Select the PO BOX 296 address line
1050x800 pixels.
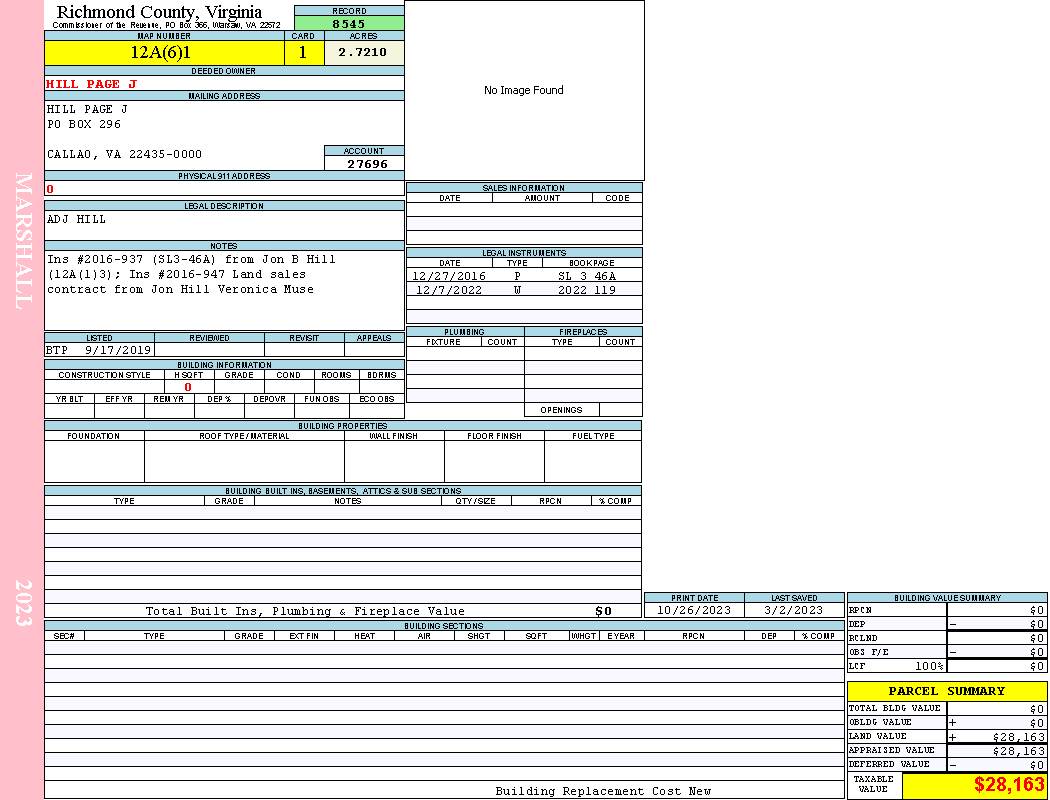pos(84,125)
